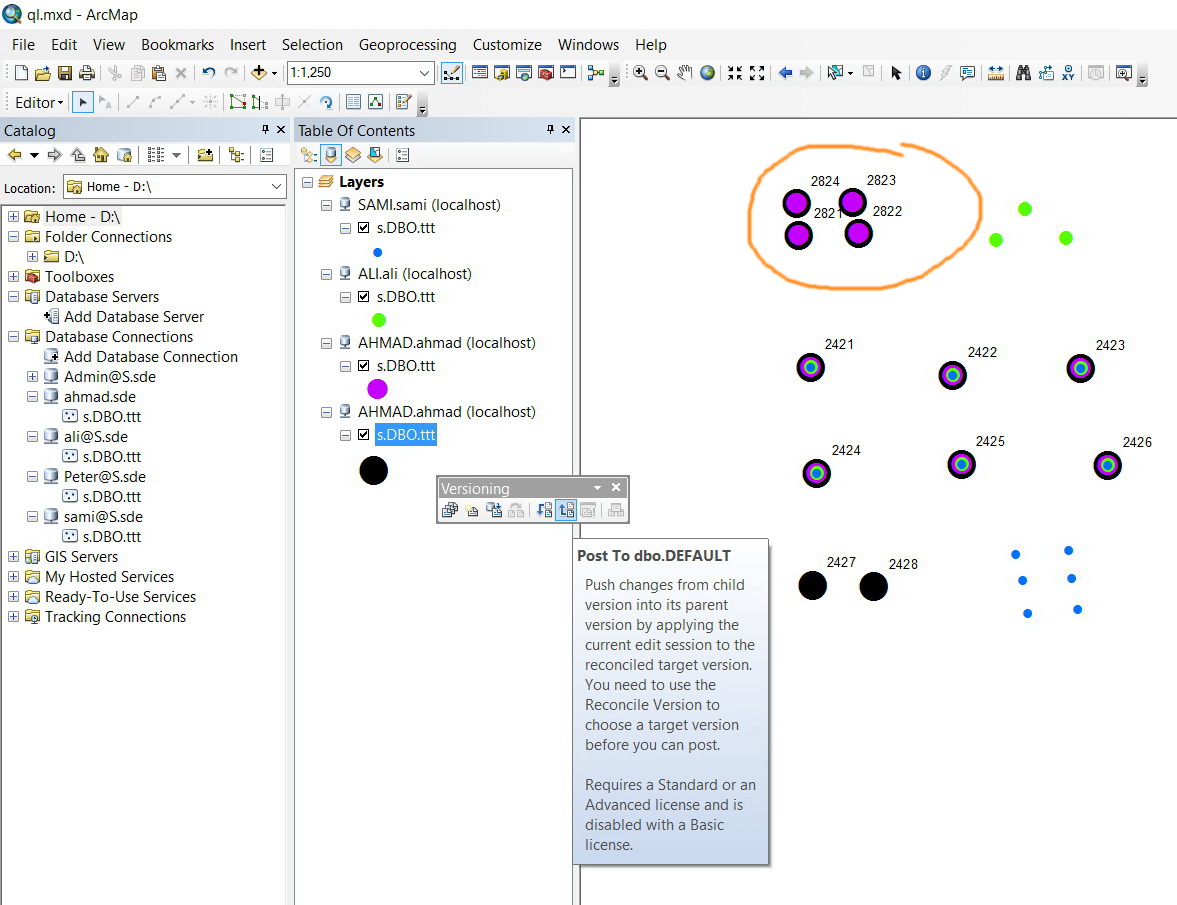Switch TOC to List By Selection
The height and width of the screenshot is (905, 1177).
tap(375, 155)
